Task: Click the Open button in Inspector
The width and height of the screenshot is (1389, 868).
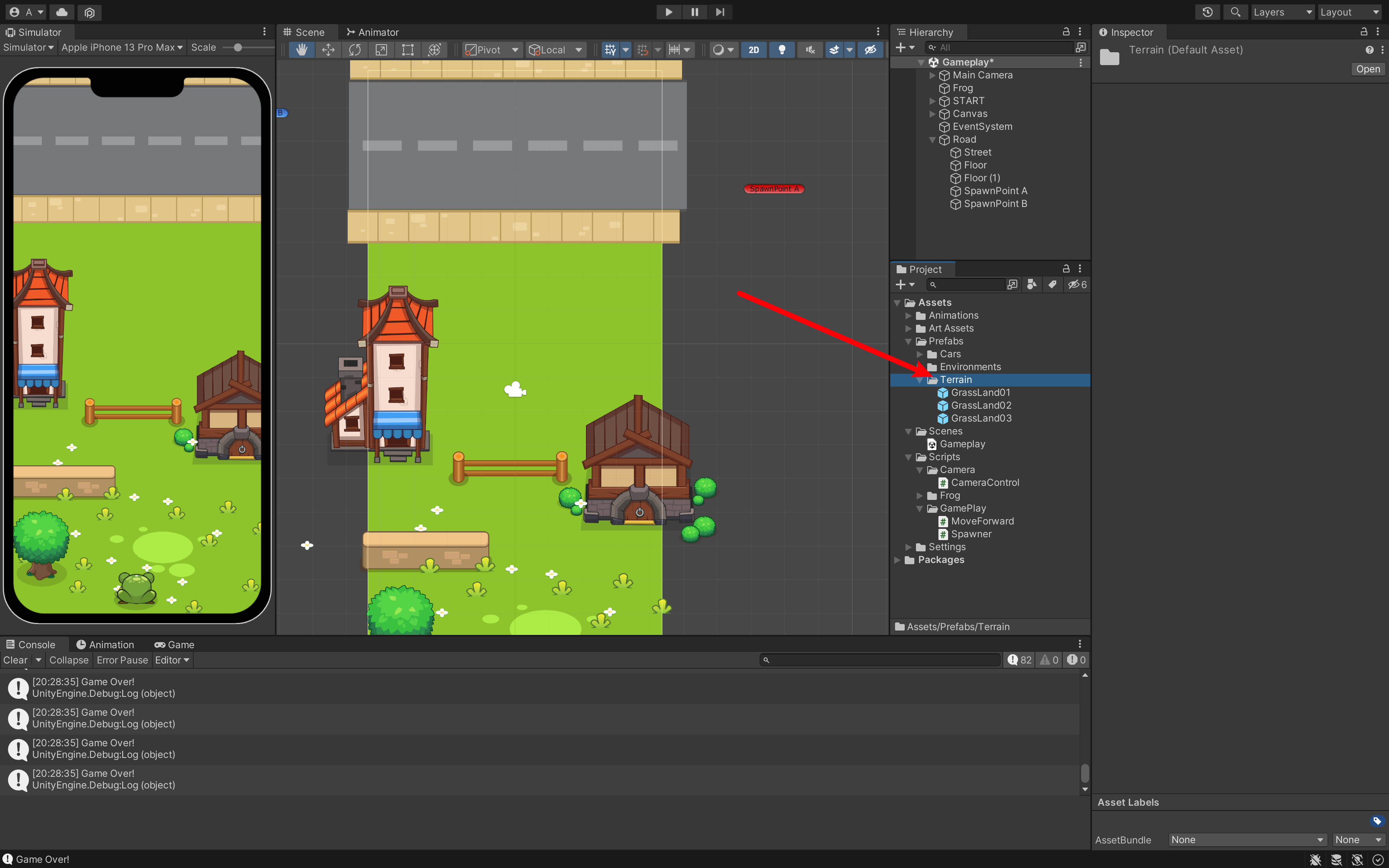Action: click(1368, 69)
